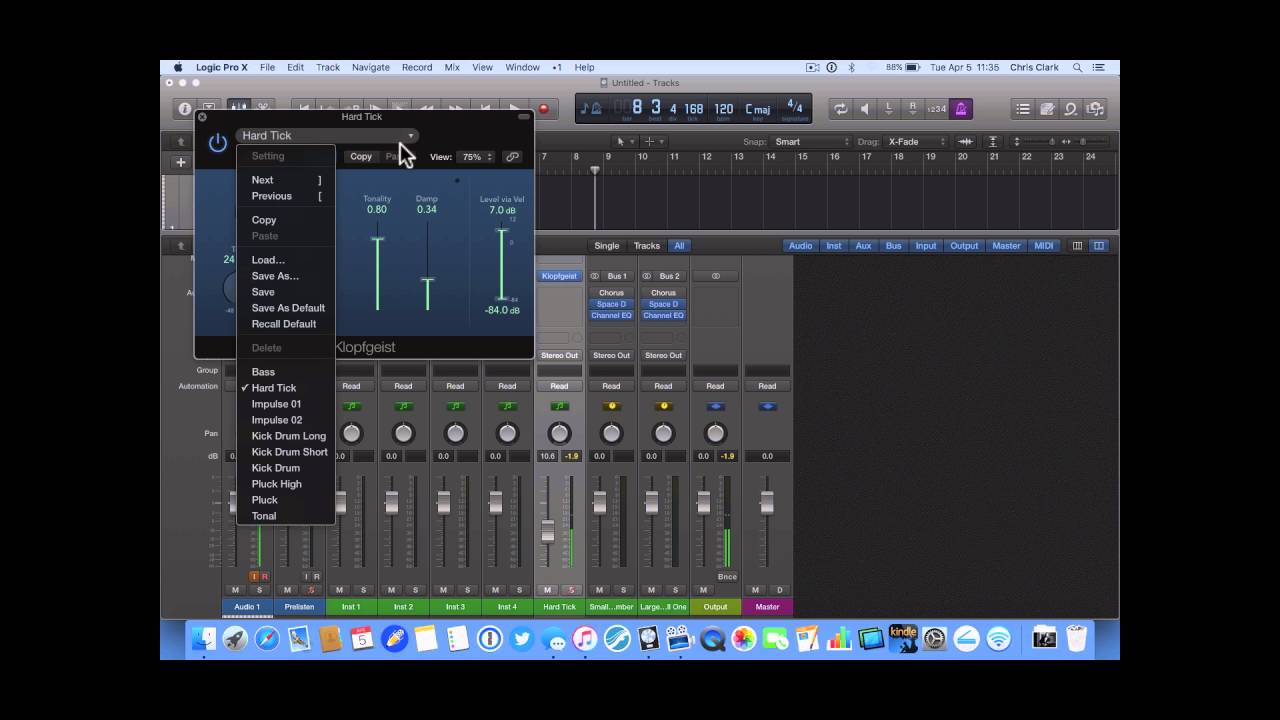Open Twitter from the Dock

point(521,639)
